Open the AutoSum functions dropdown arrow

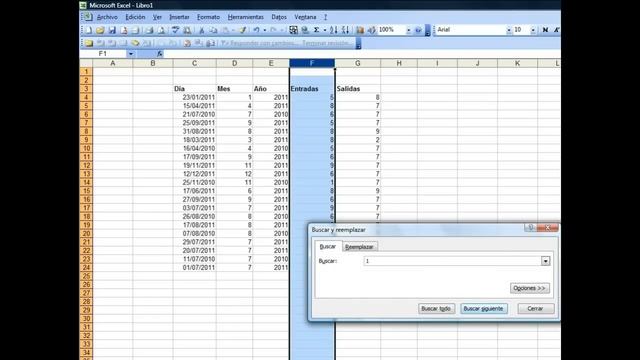tap(324, 30)
